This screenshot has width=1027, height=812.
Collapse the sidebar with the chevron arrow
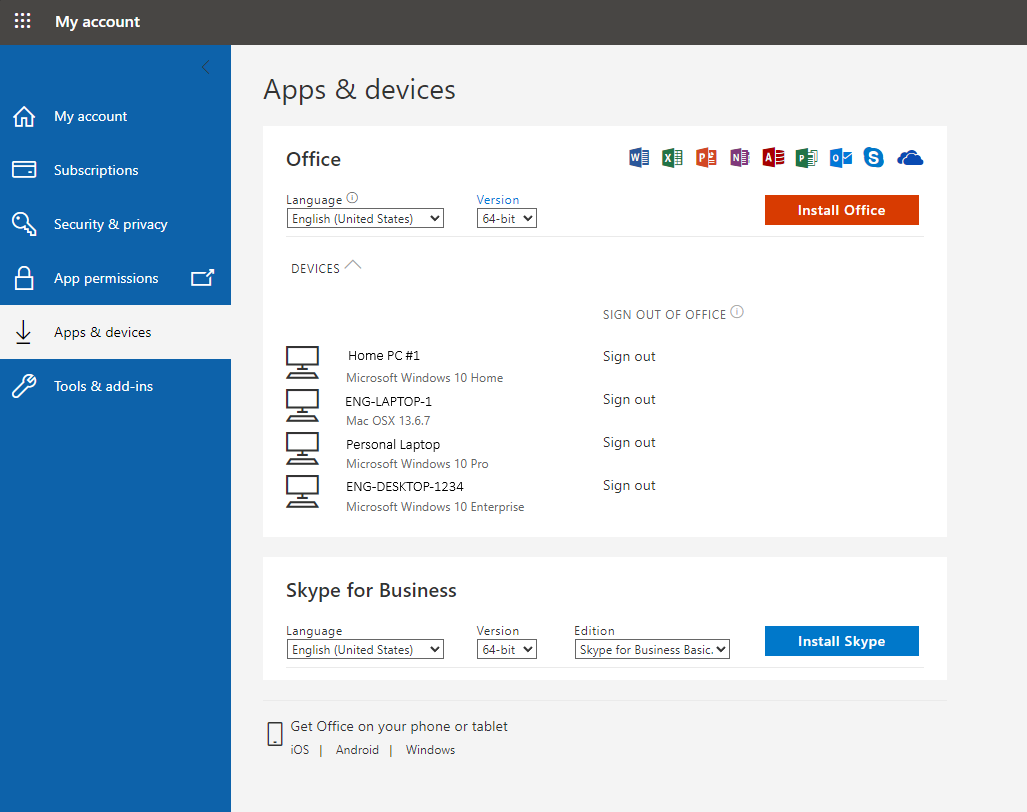pos(206,67)
